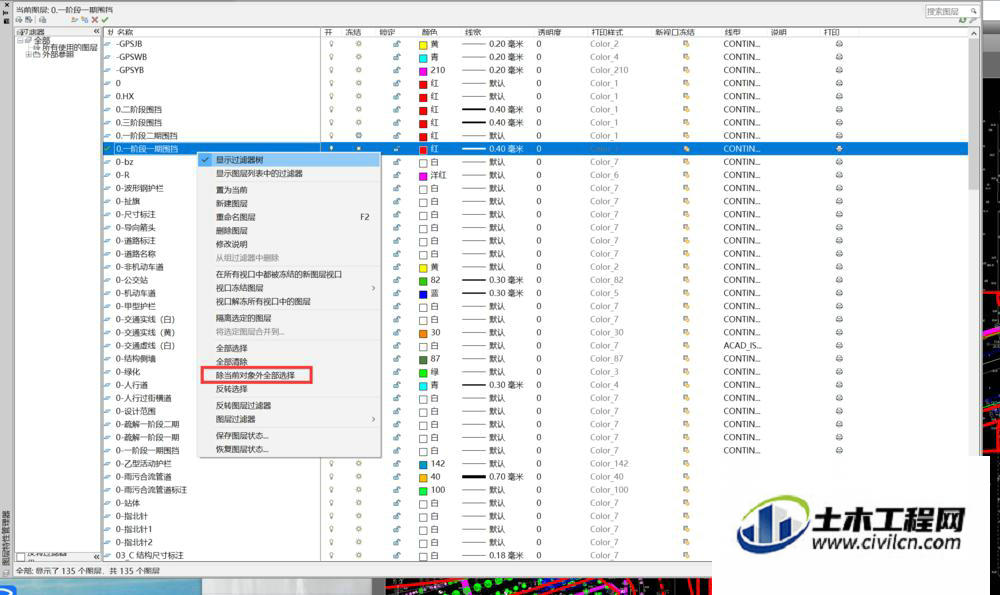Collapse the 全部 tree node
Screen dimensions: 1000x595
(x=20, y=40)
